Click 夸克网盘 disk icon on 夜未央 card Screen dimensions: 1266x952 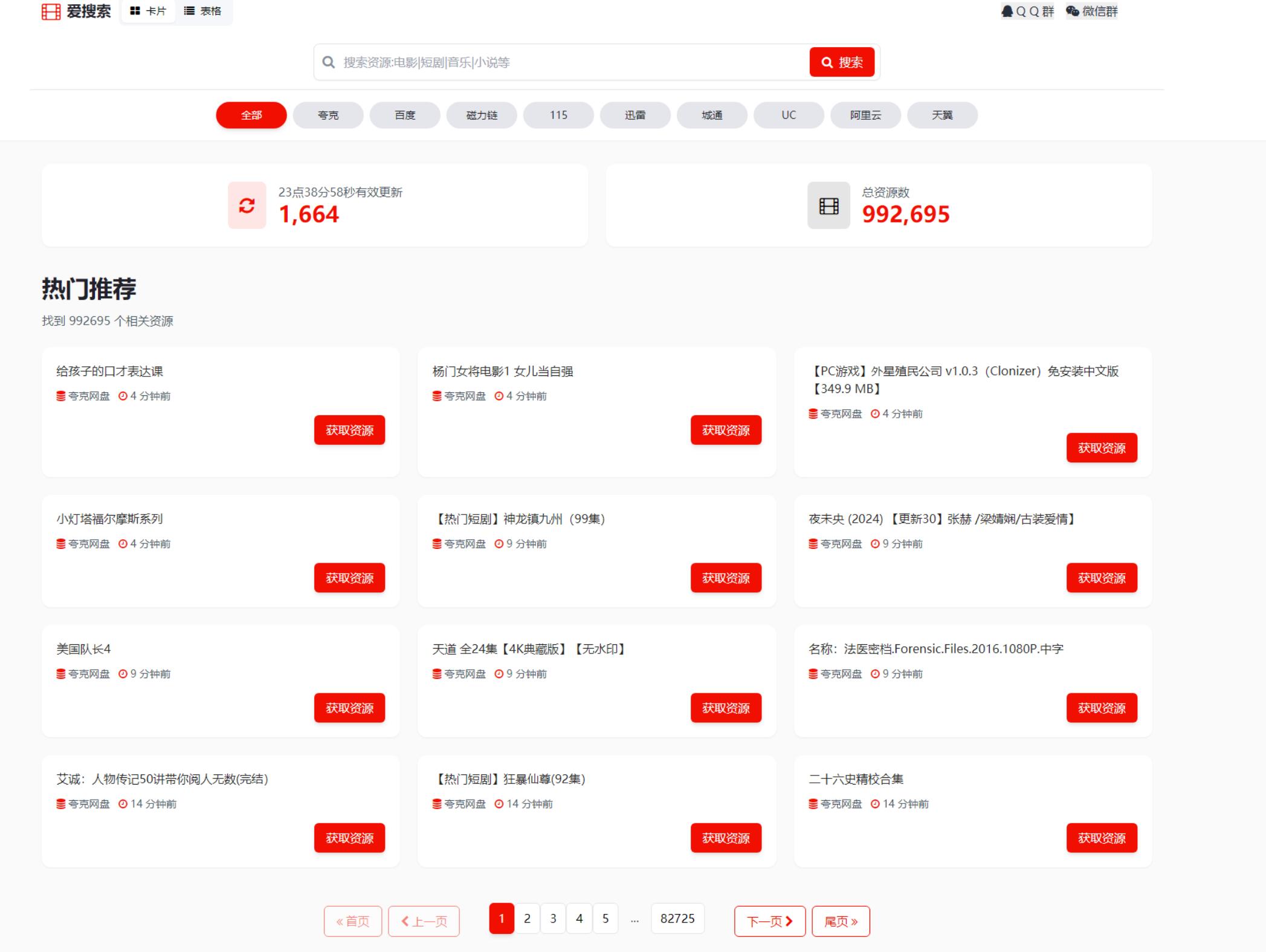pyautogui.click(x=813, y=543)
